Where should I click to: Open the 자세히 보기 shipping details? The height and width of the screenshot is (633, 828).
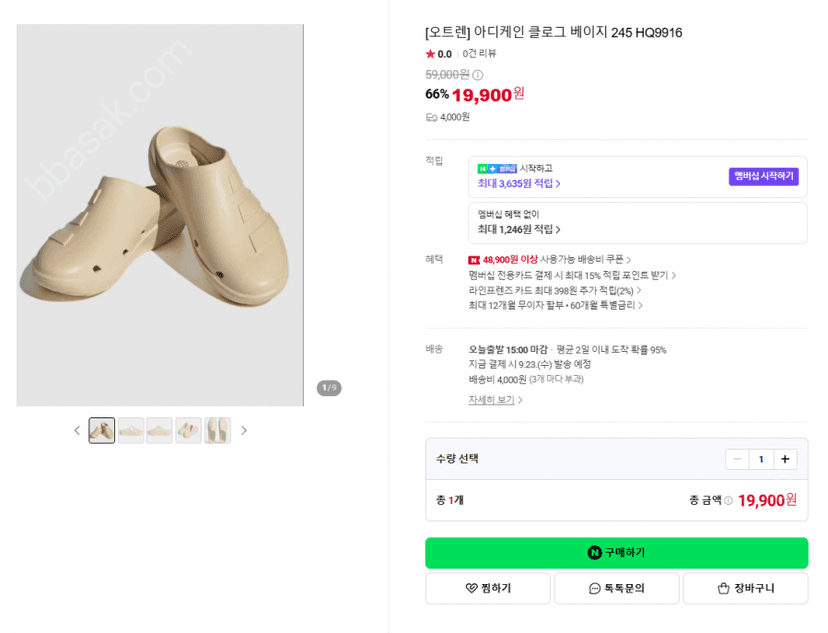[495, 400]
